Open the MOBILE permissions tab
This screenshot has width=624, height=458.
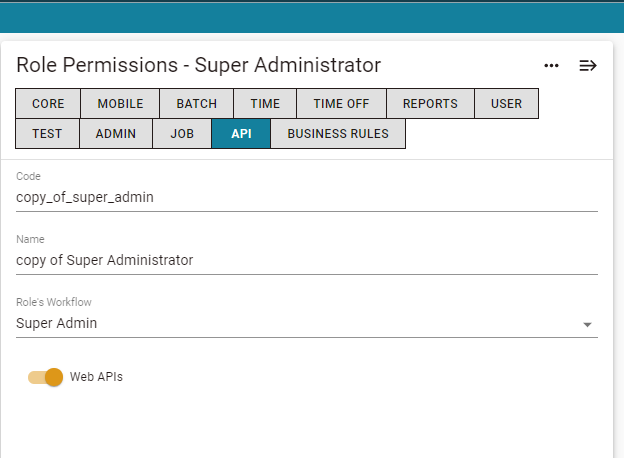click(x=120, y=103)
